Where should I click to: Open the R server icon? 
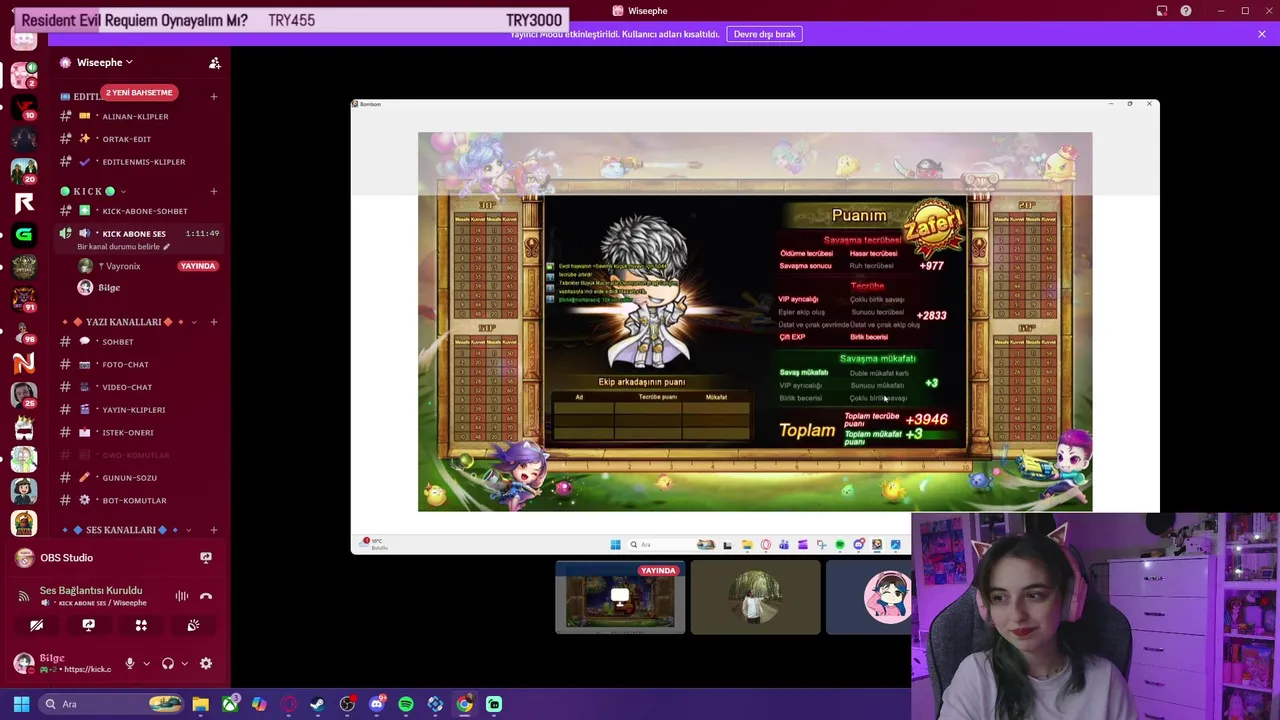pos(24,203)
